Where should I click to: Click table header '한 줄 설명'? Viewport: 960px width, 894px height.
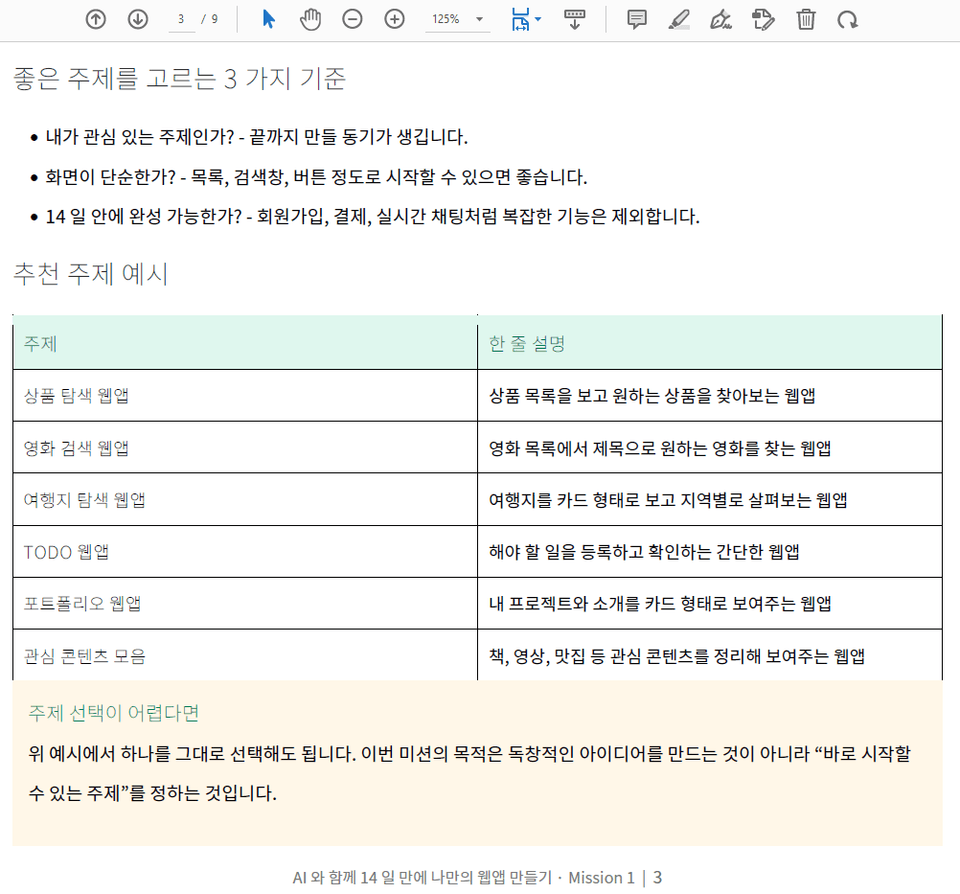[527, 344]
